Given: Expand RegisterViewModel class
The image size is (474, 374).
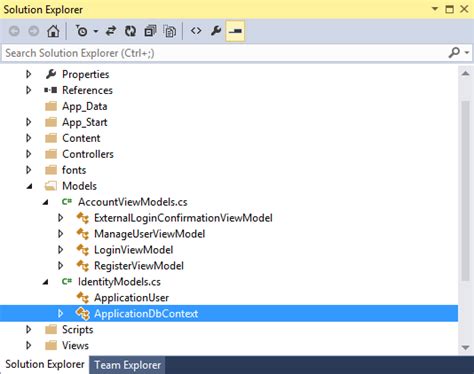Looking at the screenshot, I should (60, 266).
